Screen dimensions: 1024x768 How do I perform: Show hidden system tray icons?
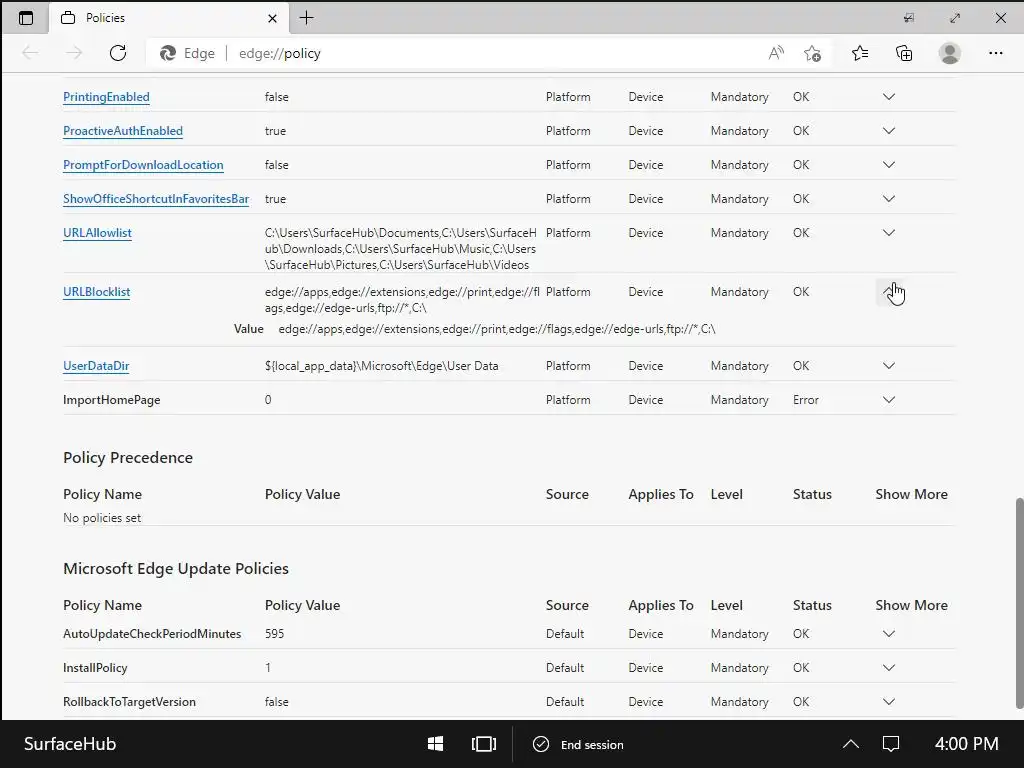(850, 744)
